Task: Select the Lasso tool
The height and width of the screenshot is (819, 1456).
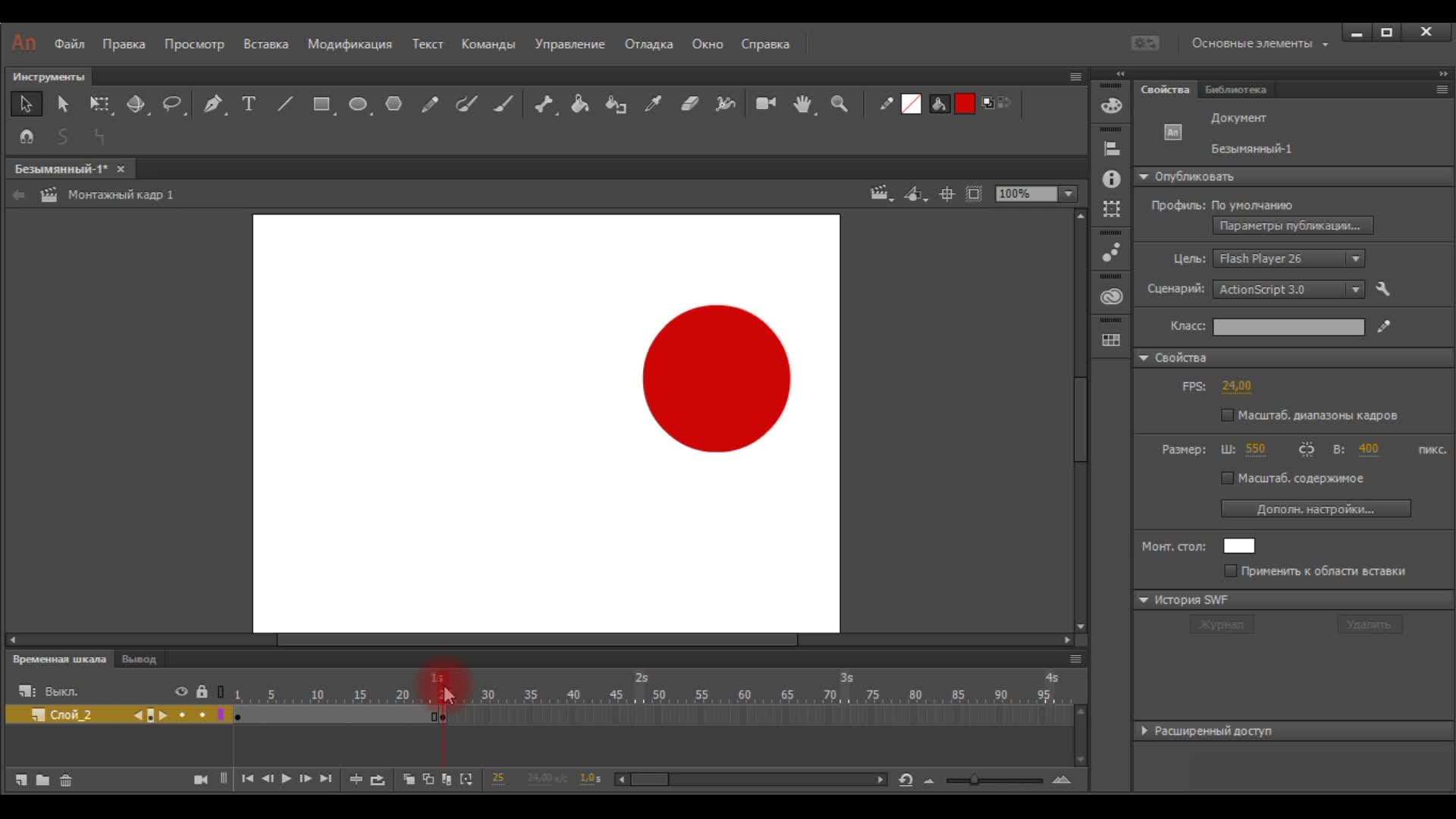Action: [x=172, y=104]
